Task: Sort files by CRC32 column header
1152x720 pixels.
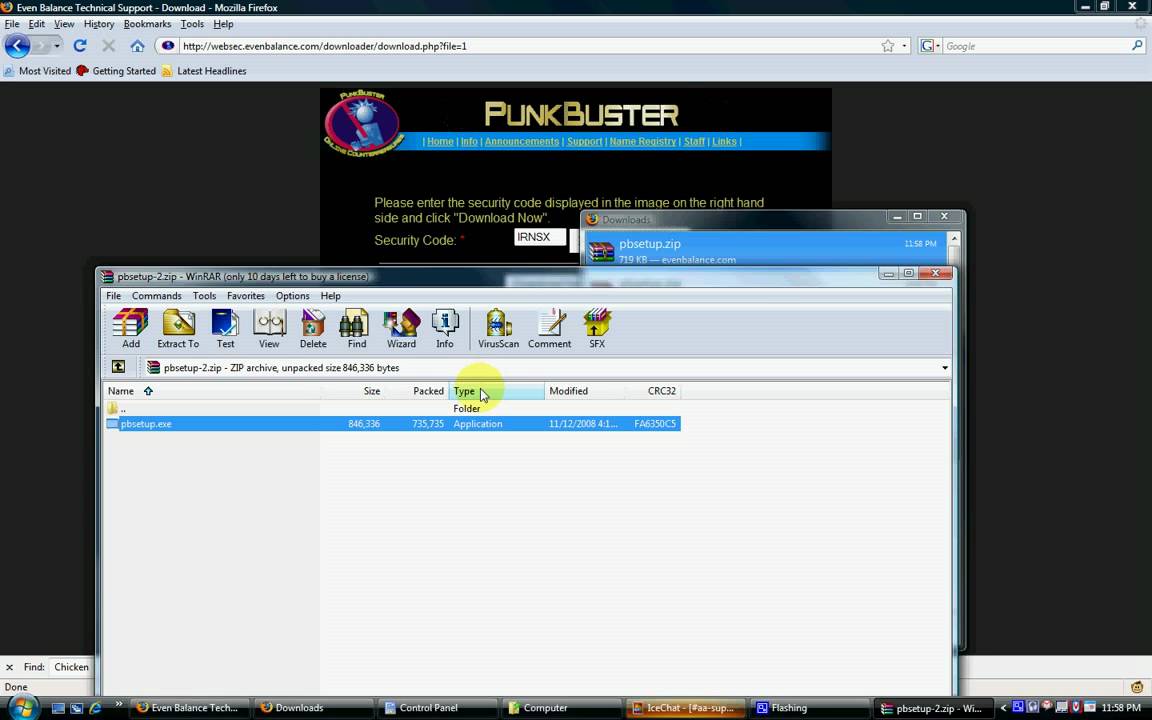Action: pyautogui.click(x=653, y=391)
